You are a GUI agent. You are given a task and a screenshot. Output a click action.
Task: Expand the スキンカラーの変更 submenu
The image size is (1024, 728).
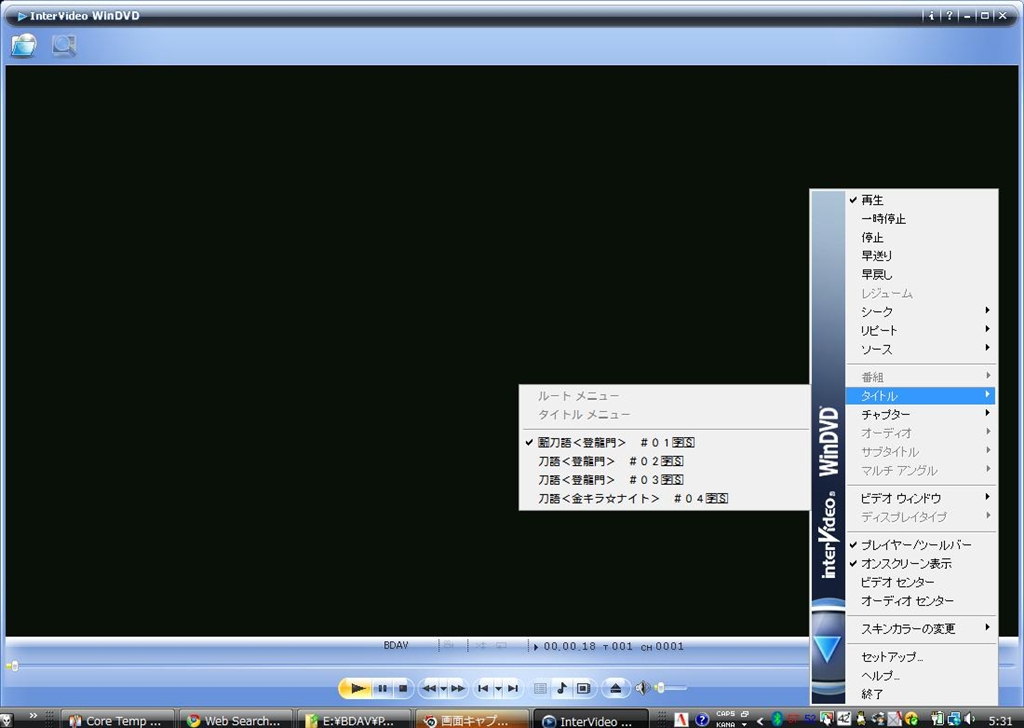click(x=921, y=629)
